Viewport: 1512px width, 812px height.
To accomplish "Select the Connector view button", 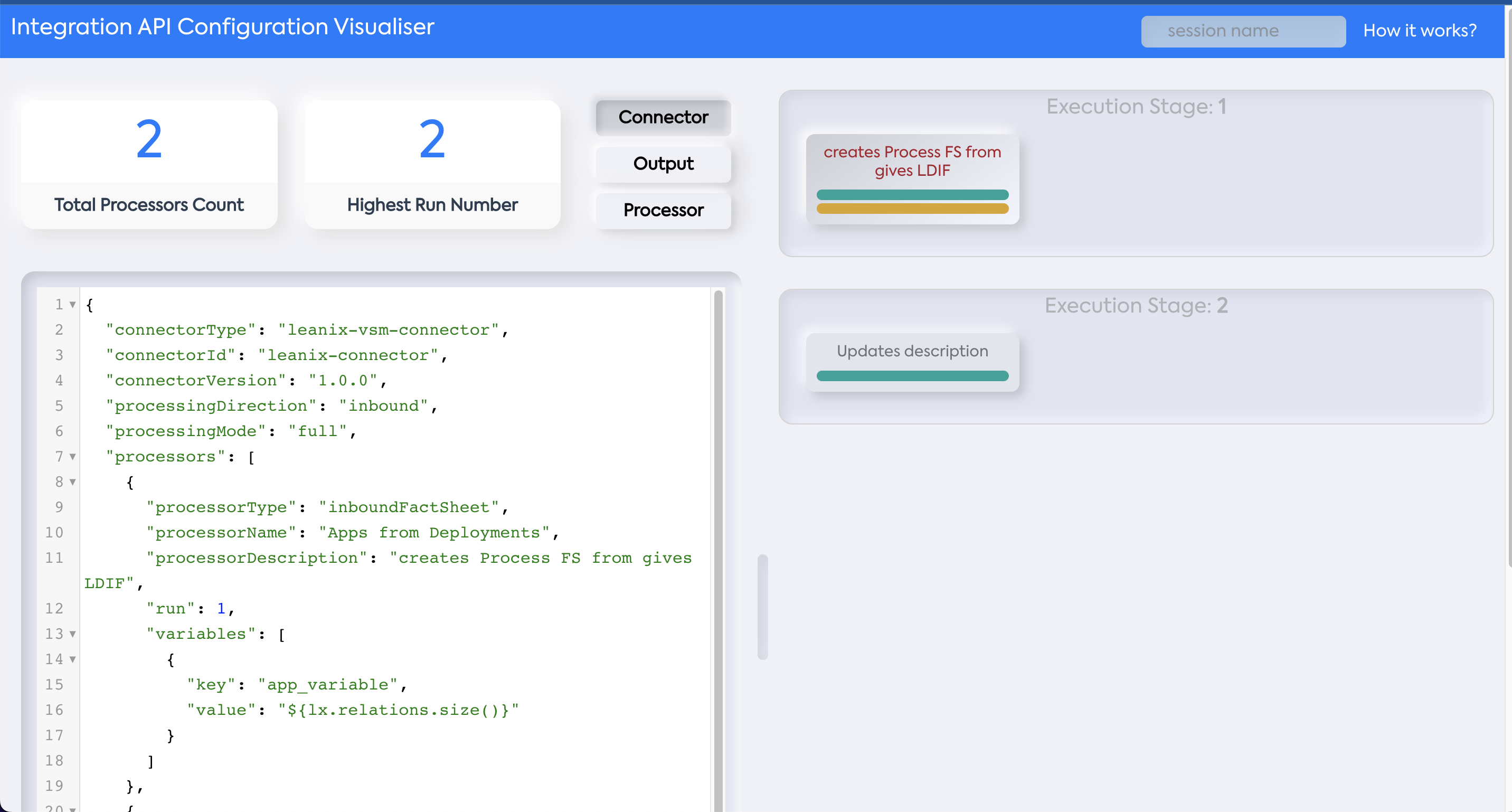I will coord(663,117).
